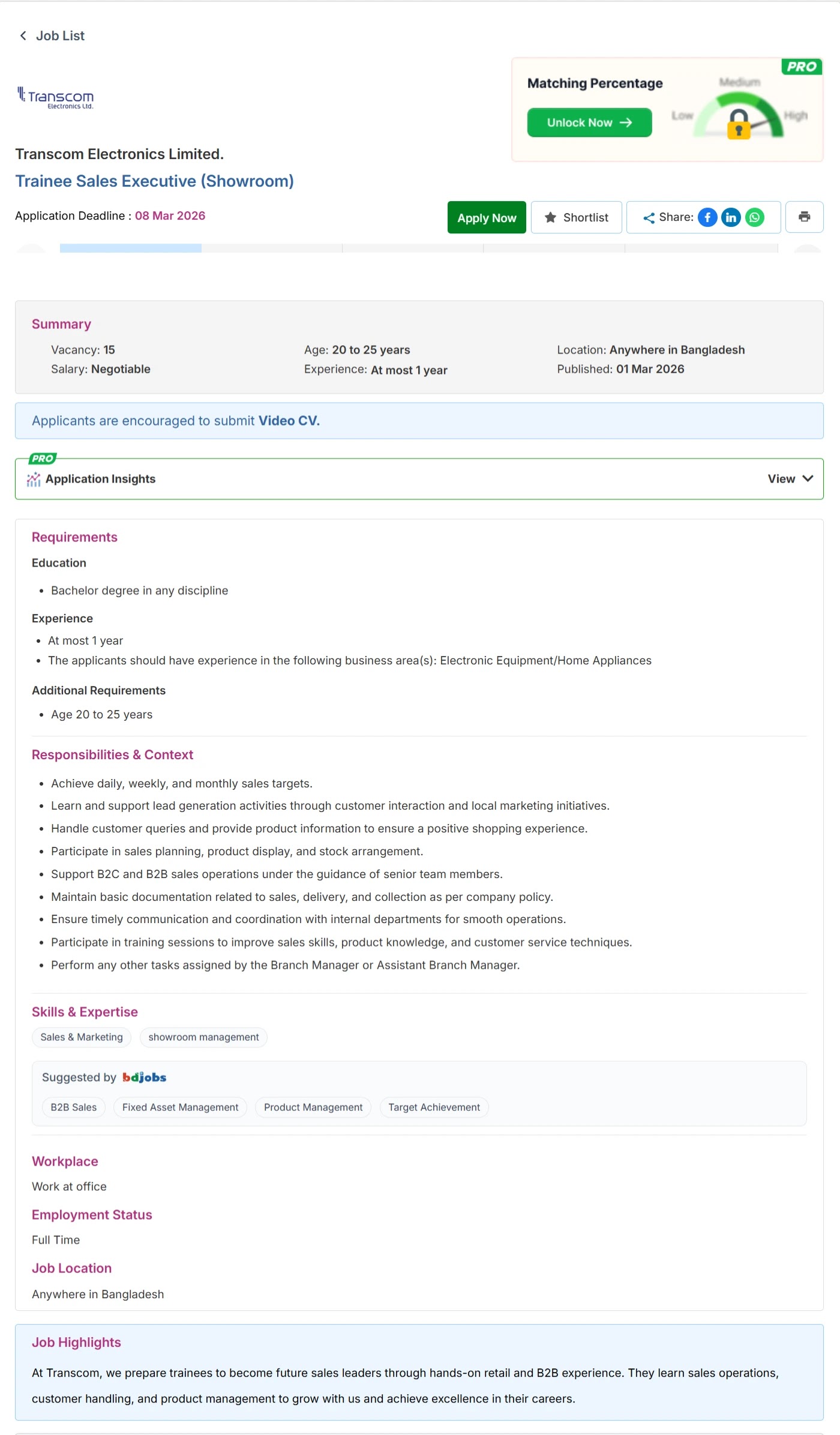Share the job on Facebook
840x1435 pixels.
707,217
